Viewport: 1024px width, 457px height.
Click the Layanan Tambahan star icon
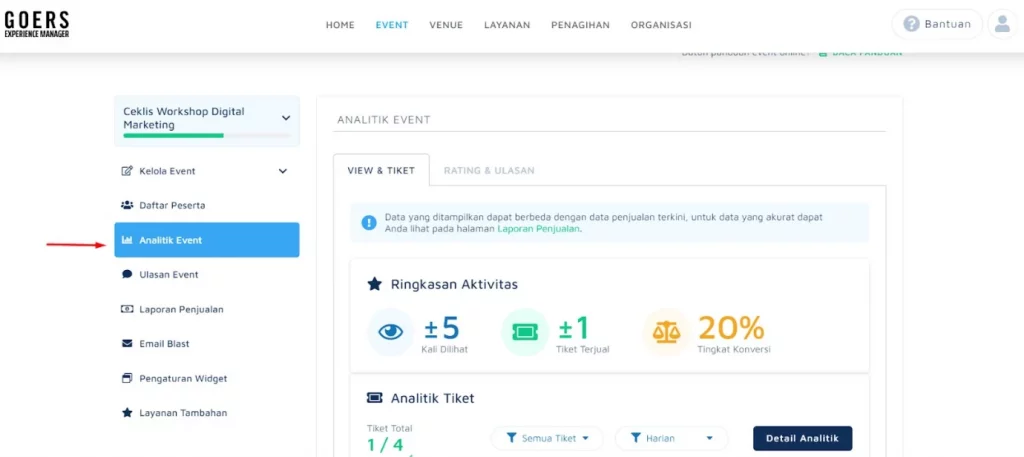coord(127,413)
